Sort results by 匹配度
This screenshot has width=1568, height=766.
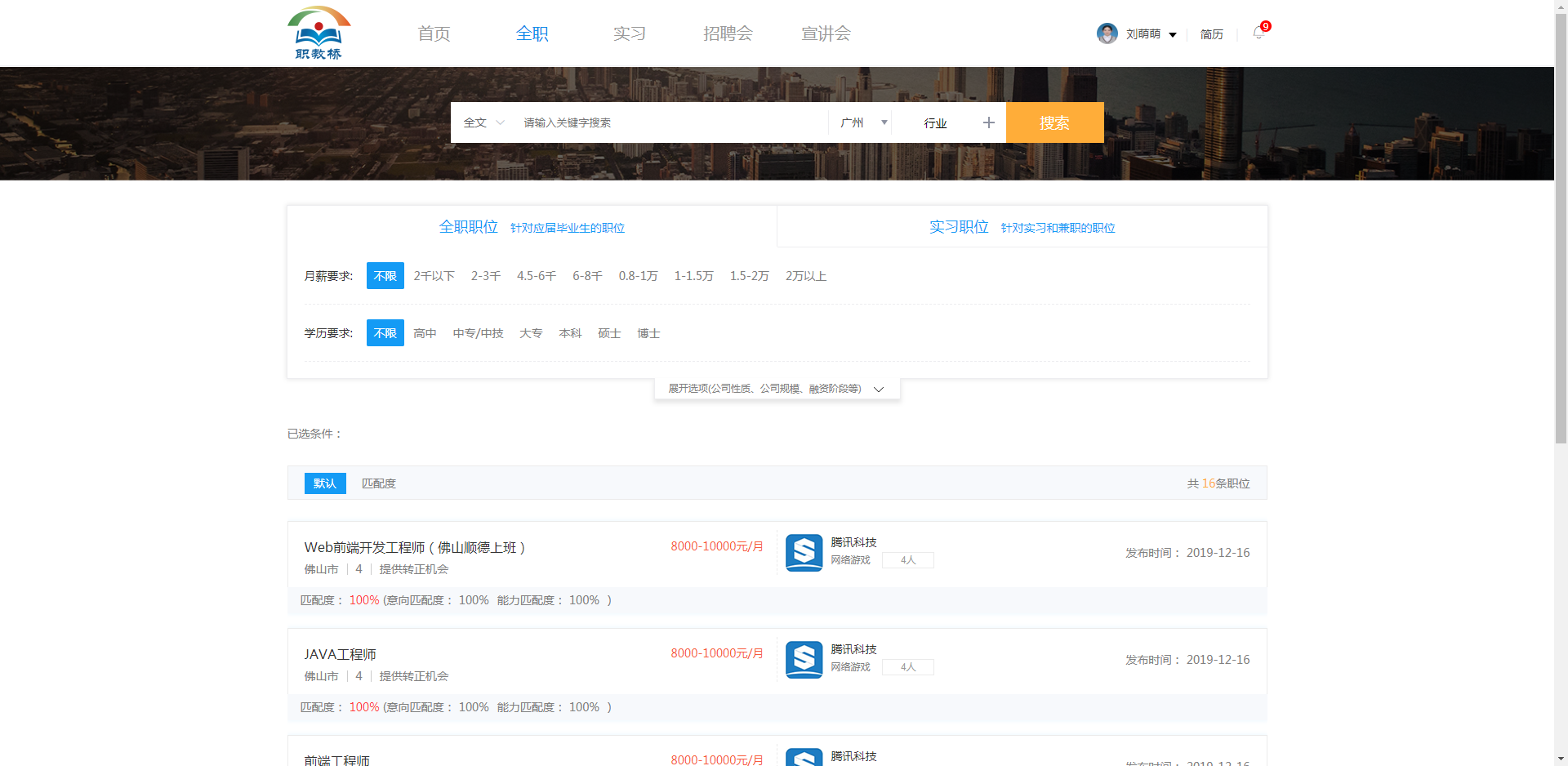click(379, 483)
